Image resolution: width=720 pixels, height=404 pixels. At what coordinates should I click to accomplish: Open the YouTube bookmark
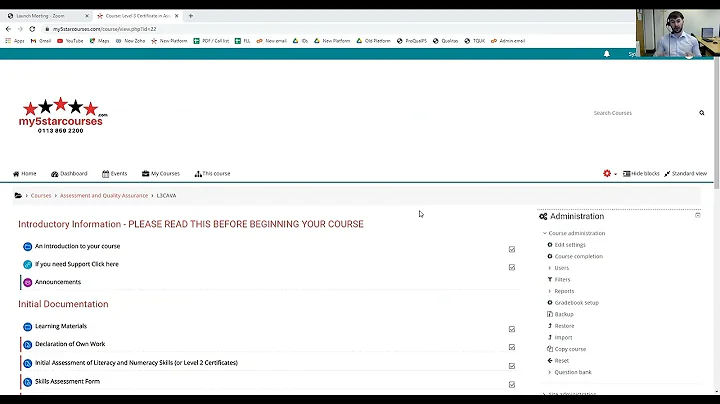[x=70, y=41]
